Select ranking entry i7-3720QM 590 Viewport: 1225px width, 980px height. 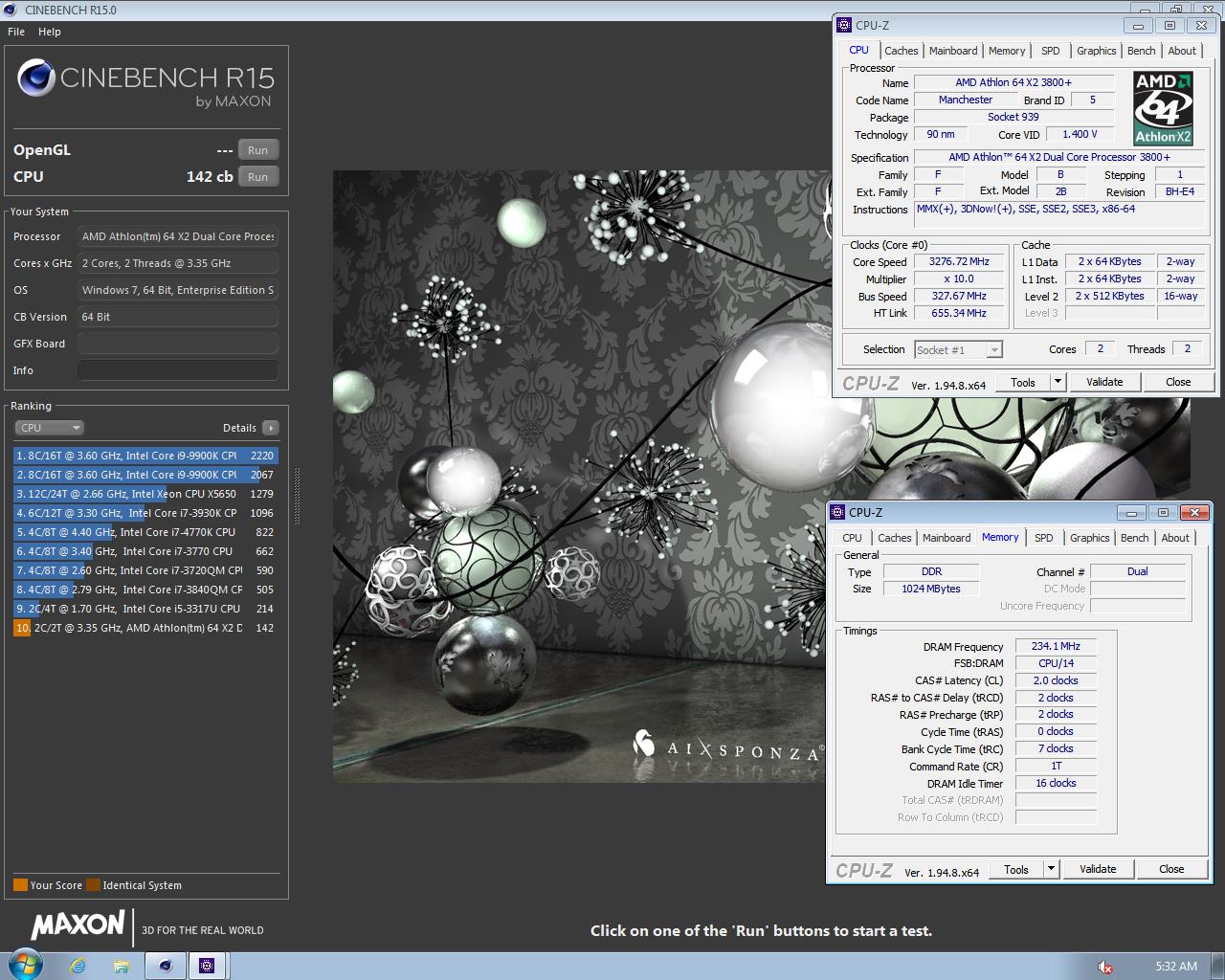tap(145, 570)
